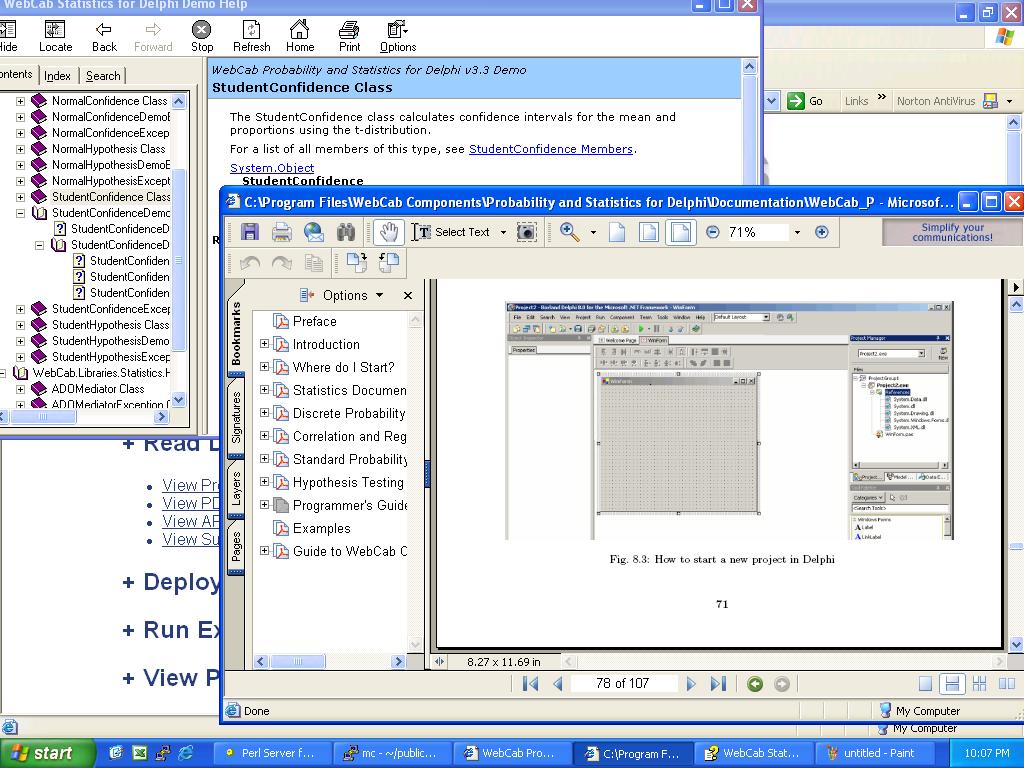Screen dimensions: 1024x768
Task: Open the Zoom tool dropdown arrow
Action: 593,232
